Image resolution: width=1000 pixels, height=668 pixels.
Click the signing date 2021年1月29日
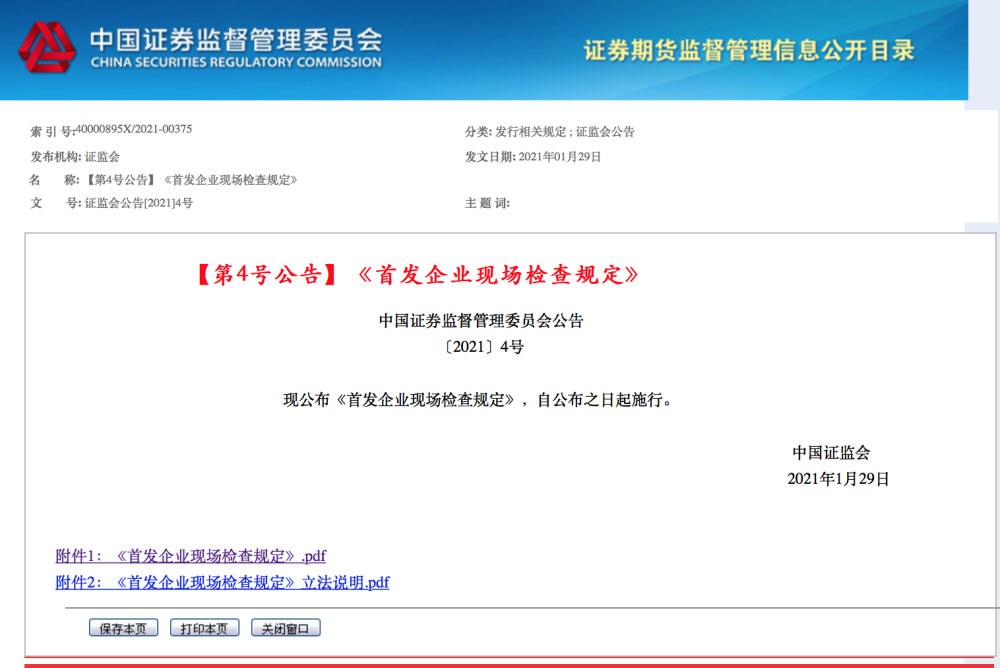pos(838,479)
